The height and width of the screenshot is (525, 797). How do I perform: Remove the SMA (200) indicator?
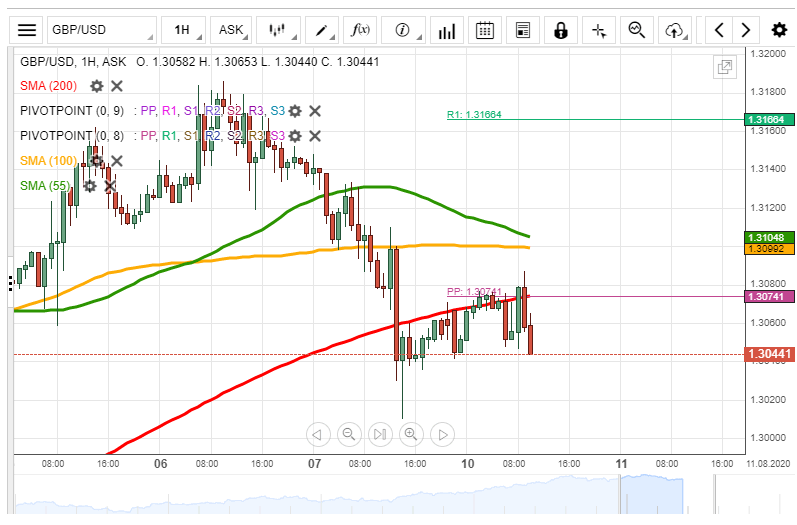click(x=117, y=86)
